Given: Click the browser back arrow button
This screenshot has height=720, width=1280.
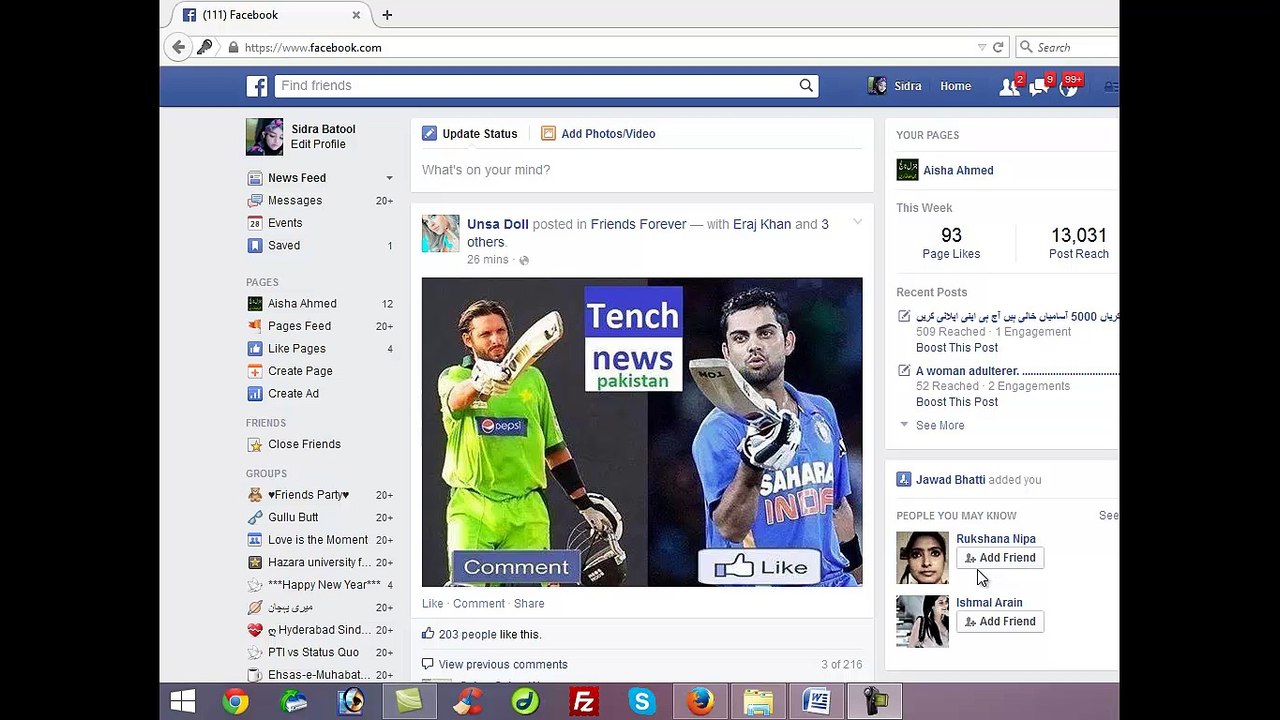Looking at the screenshot, I should (178, 47).
